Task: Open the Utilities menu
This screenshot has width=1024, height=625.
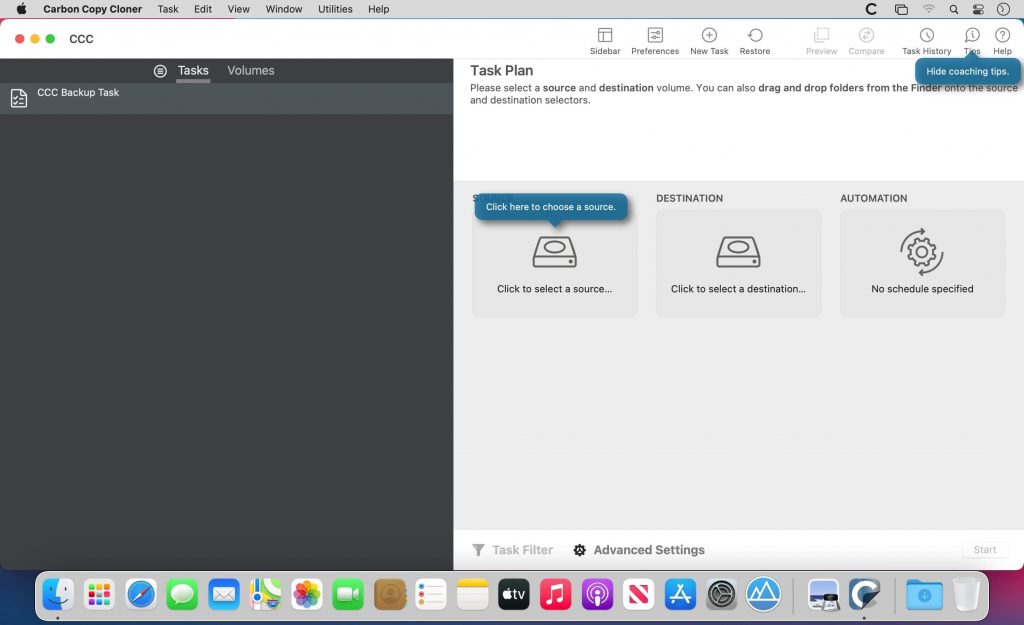Action: tap(335, 9)
